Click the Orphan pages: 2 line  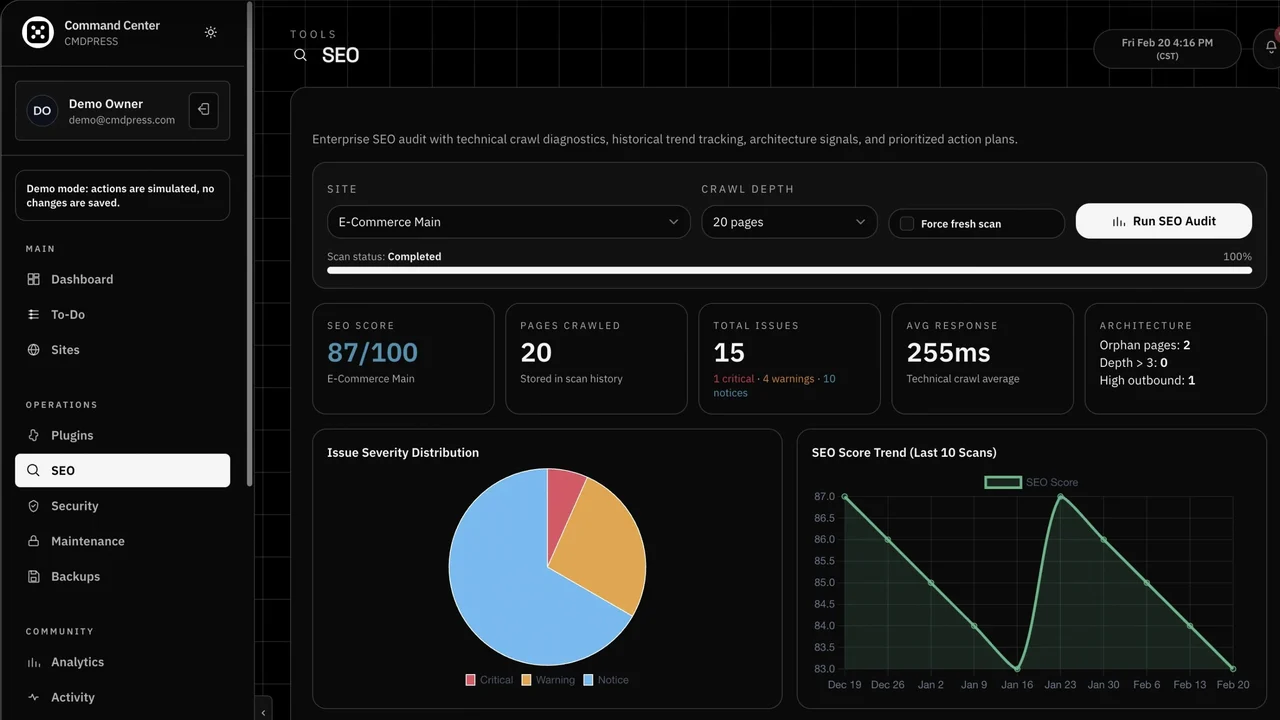[1145, 345]
